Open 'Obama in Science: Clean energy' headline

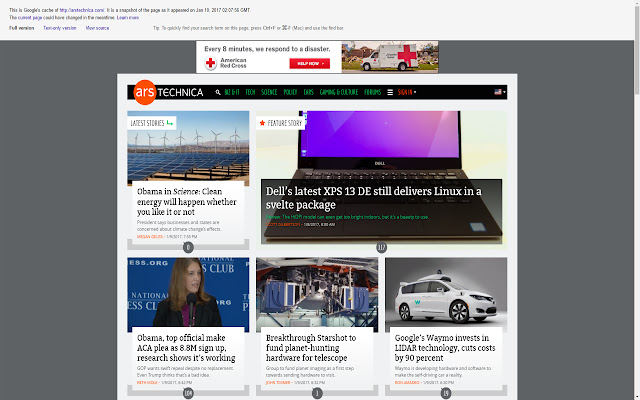[187, 202]
